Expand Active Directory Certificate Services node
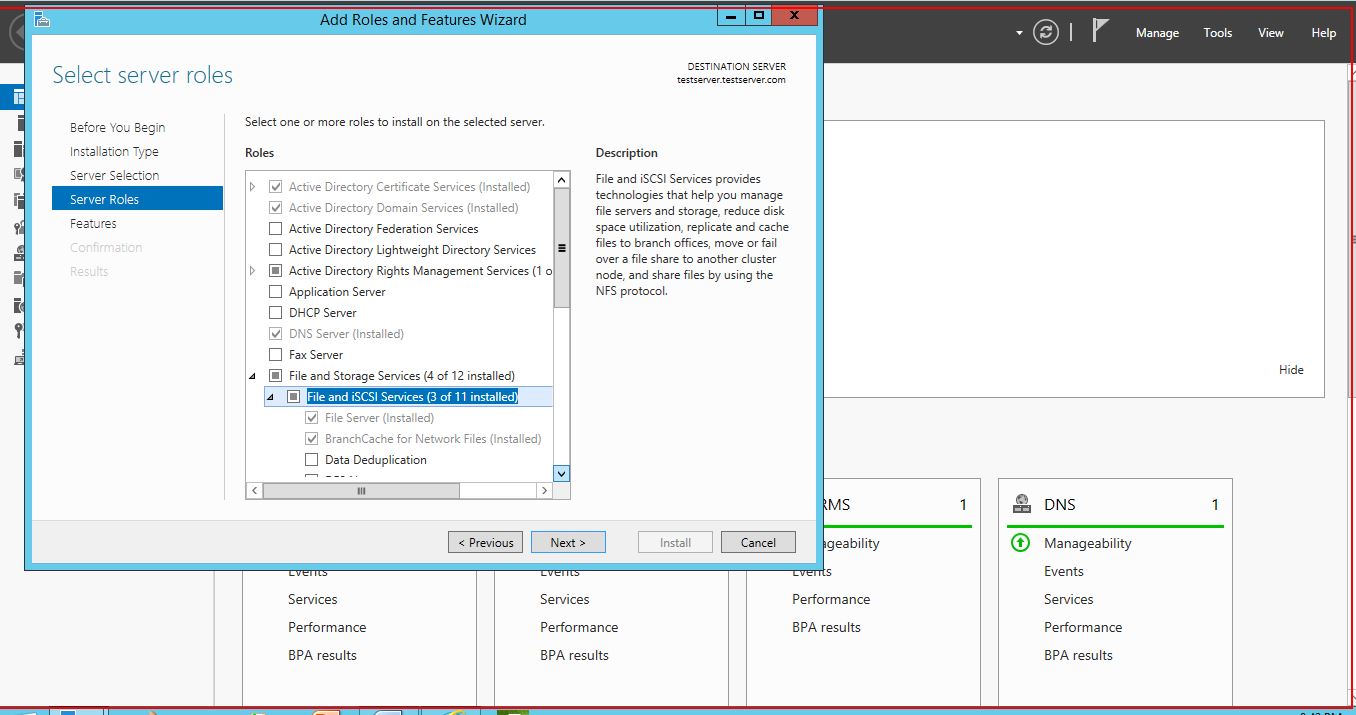 [x=253, y=187]
